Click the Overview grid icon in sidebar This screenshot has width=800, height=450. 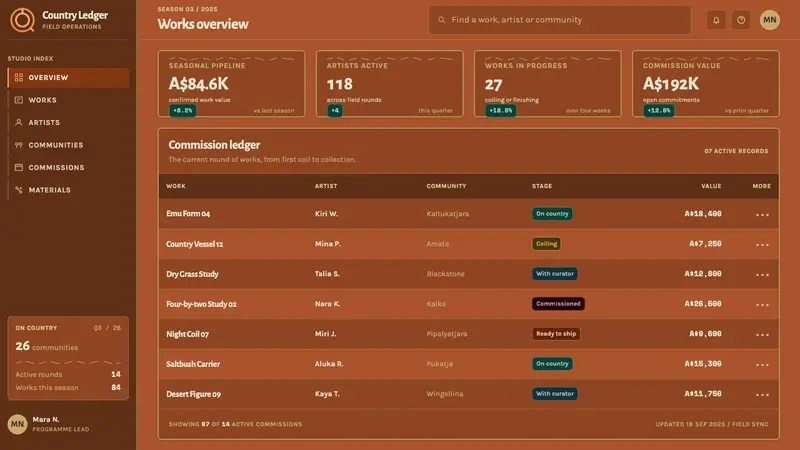pos(19,78)
